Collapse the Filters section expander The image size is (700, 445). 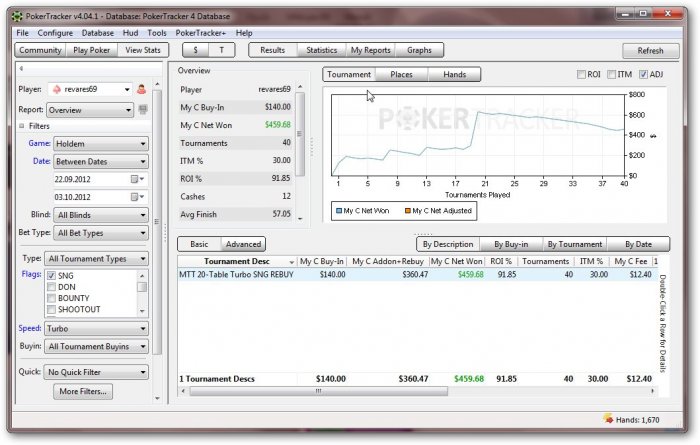point(21,126)
